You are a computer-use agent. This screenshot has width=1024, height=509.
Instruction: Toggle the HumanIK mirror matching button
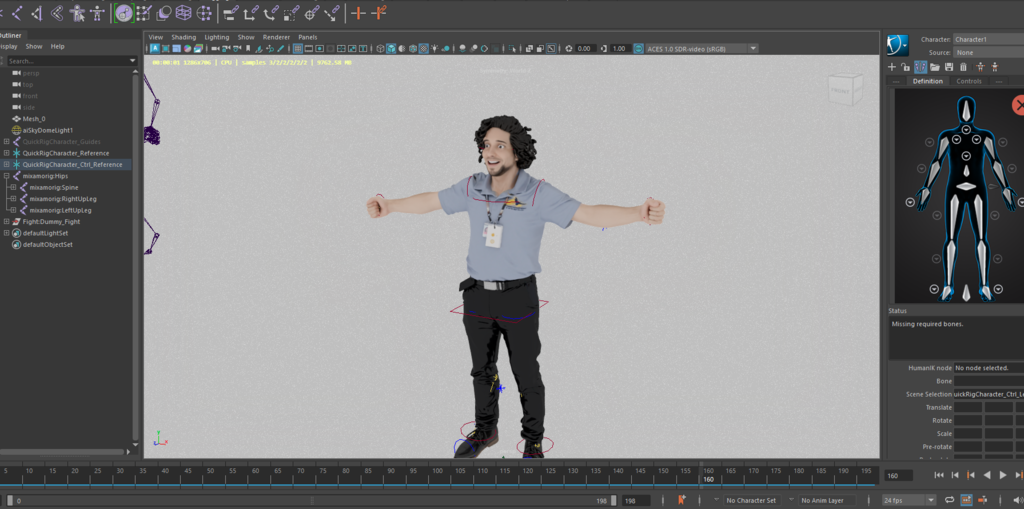click(920, 67)
